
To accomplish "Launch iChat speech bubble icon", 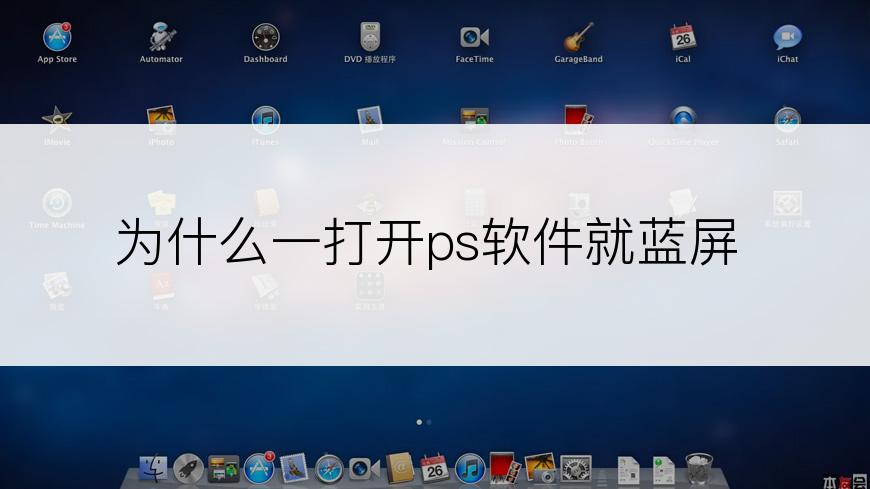I will pyautogui.click(x=787, y=38).
